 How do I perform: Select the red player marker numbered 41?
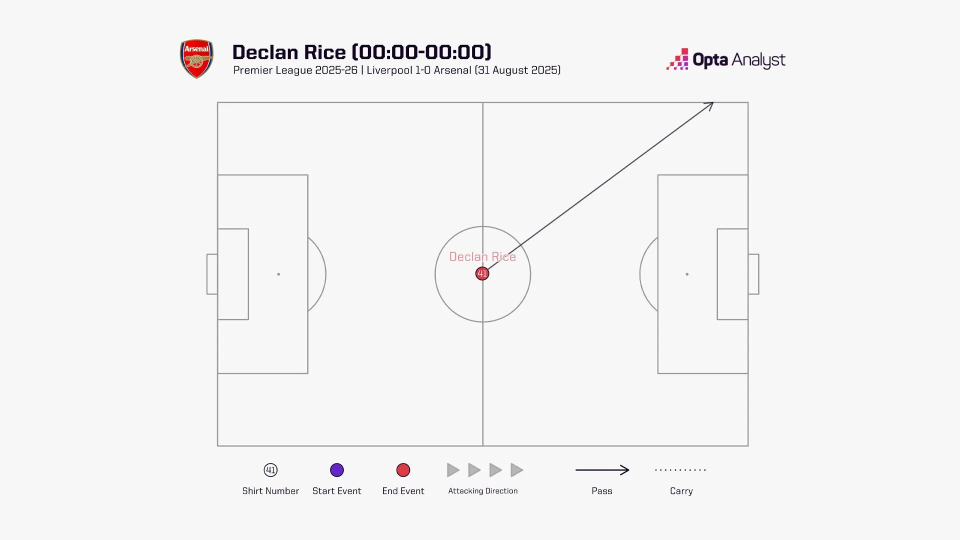482,273
